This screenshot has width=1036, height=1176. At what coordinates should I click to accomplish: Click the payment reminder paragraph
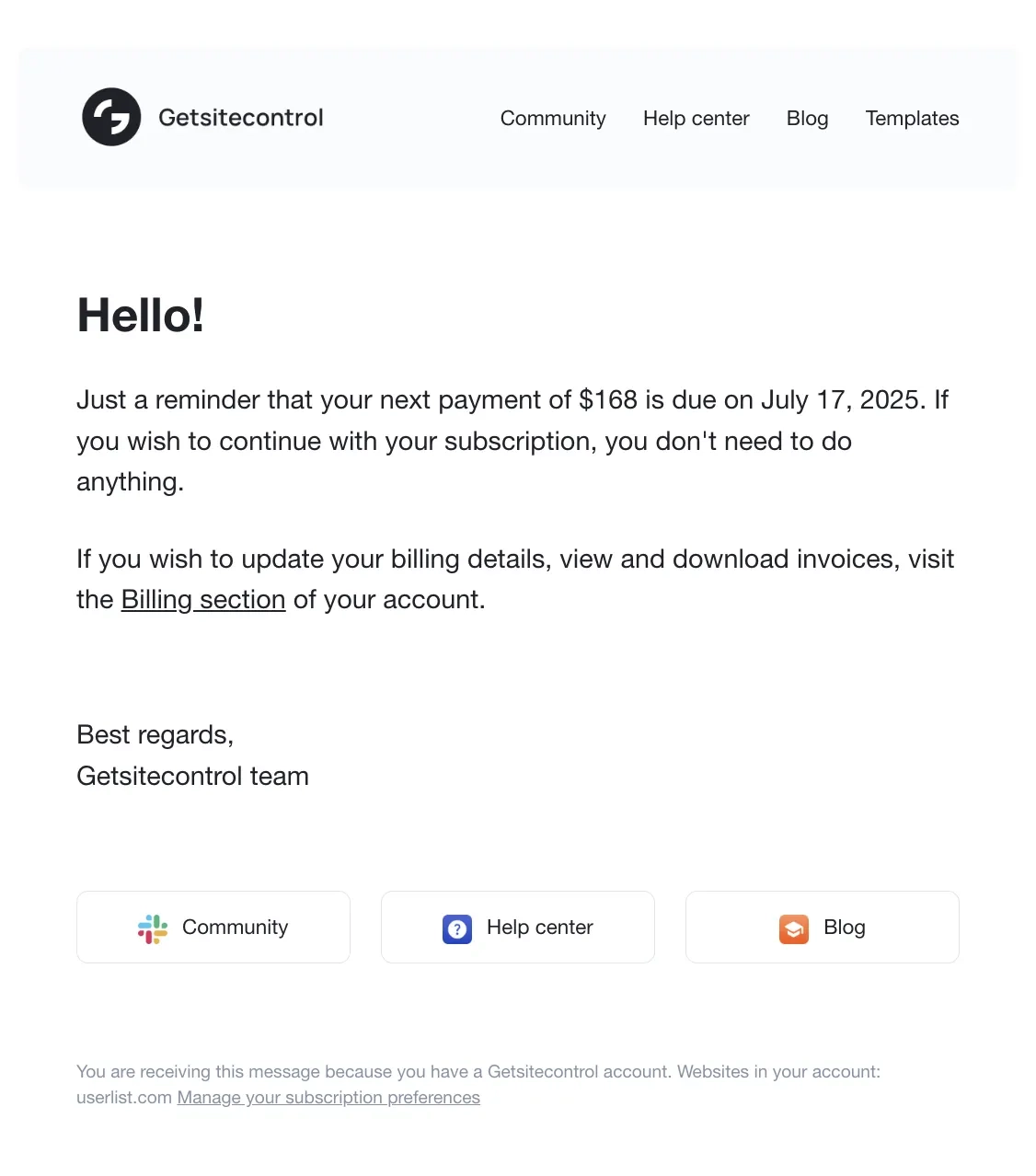coord(512,440)
